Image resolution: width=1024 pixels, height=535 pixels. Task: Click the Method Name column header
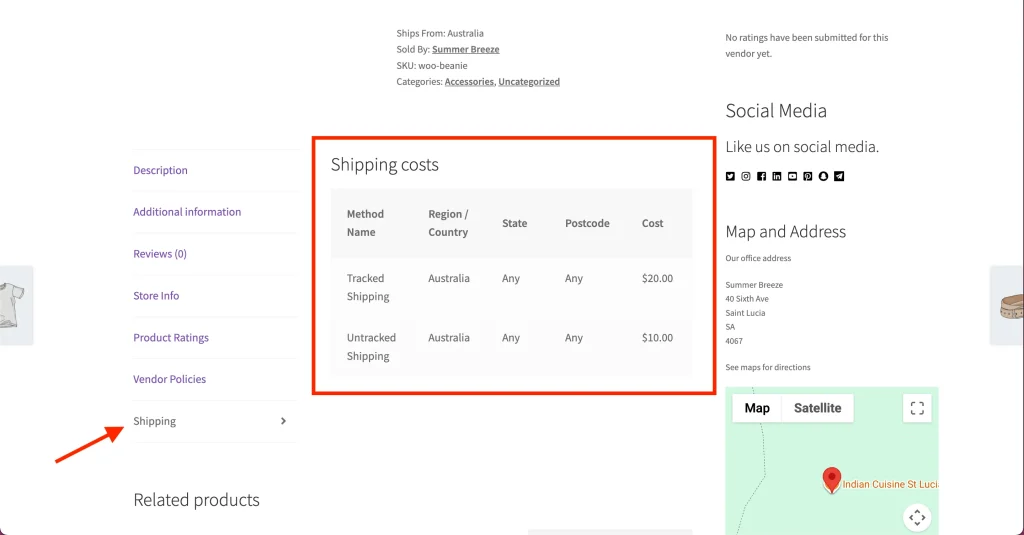(x=366, y=223)
